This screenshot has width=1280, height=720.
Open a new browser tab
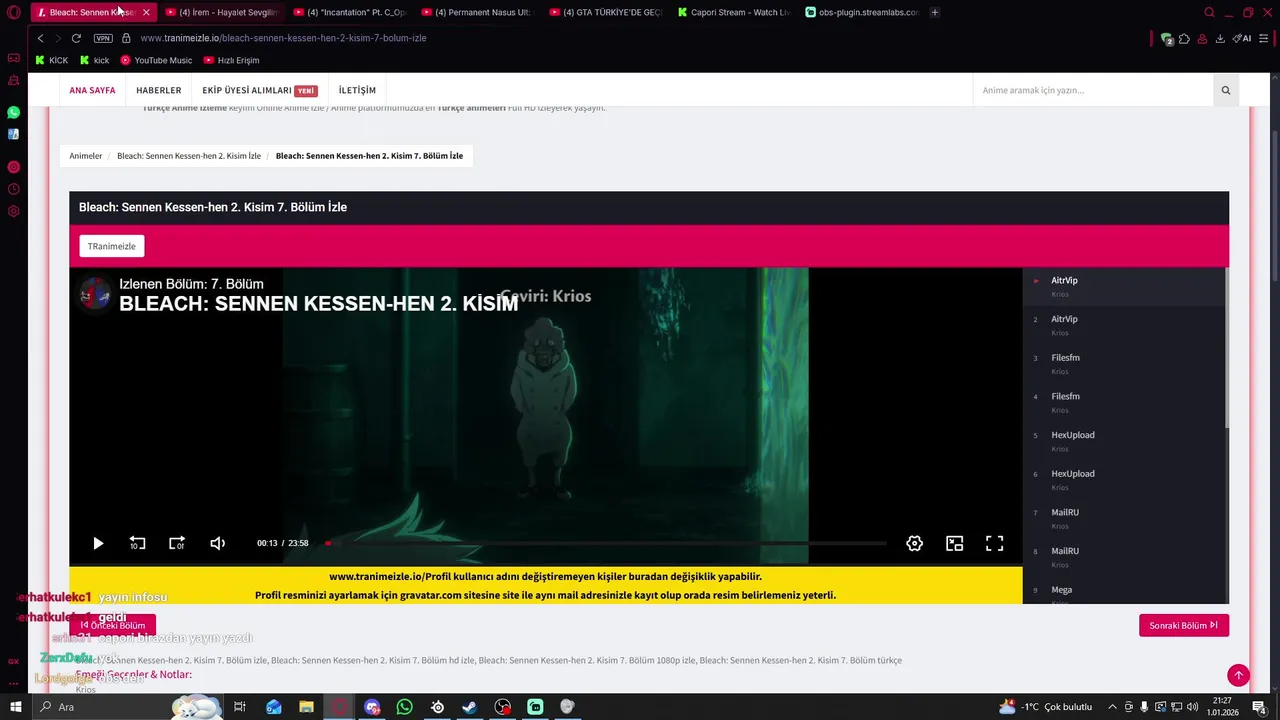point(935,12)
